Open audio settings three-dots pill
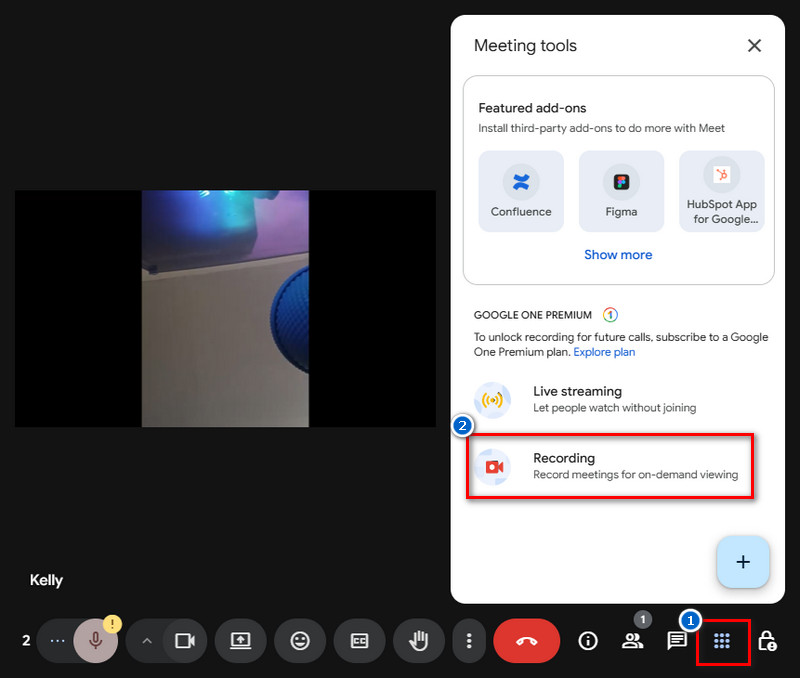The image size is (800, 678). tap(57, 641)
